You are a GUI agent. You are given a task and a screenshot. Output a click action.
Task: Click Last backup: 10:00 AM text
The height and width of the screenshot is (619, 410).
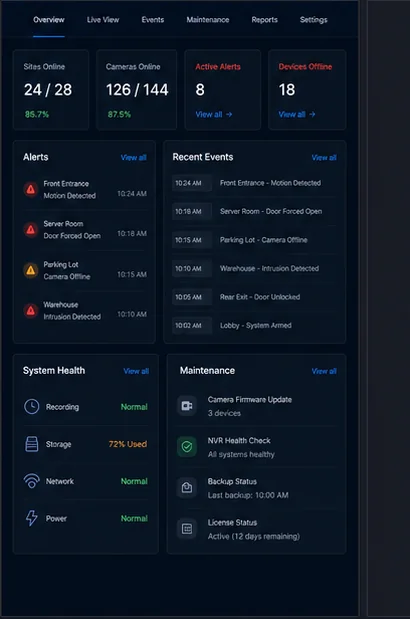tap(248, 495)
